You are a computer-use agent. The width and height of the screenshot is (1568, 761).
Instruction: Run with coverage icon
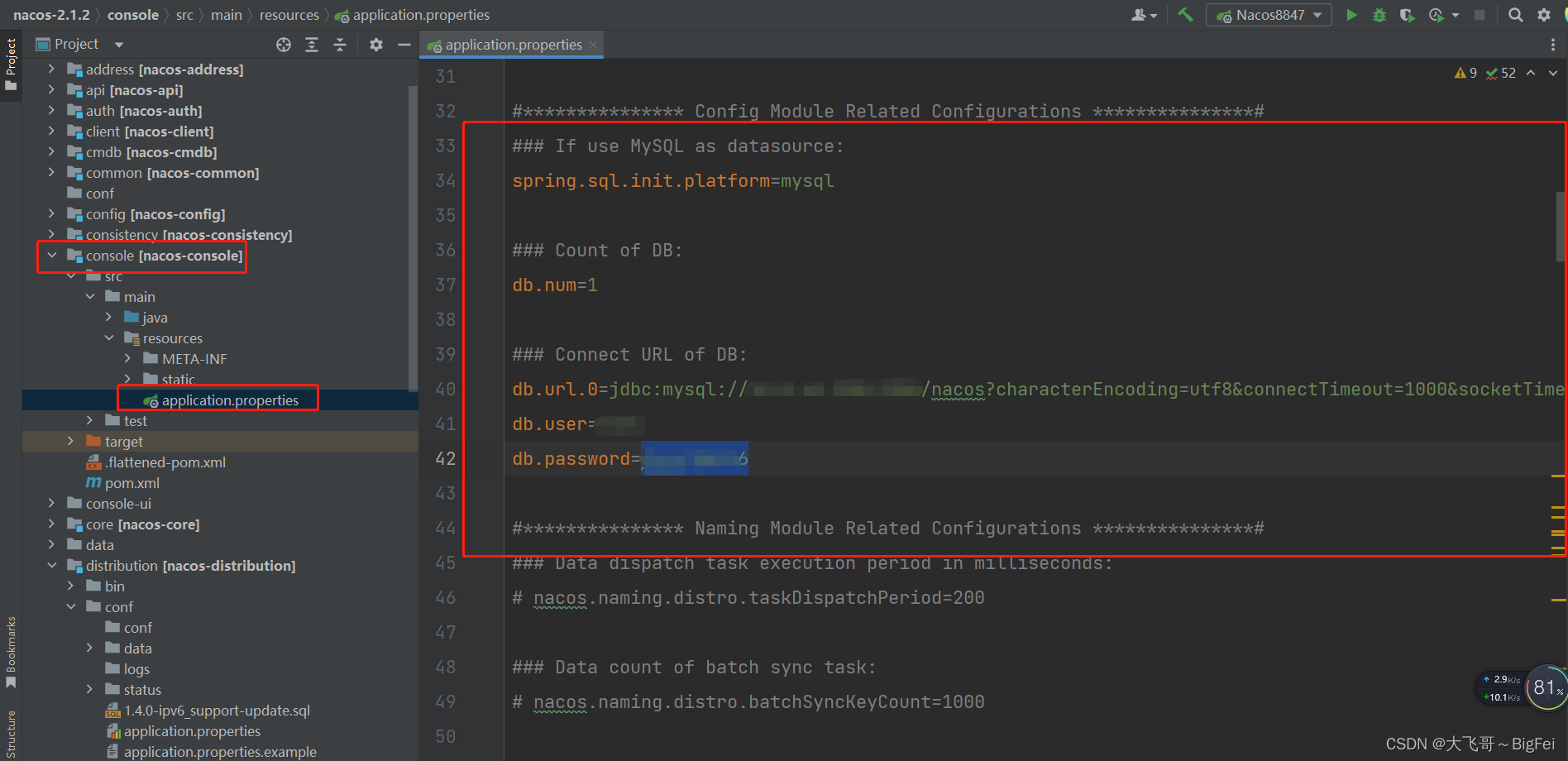1407,15
